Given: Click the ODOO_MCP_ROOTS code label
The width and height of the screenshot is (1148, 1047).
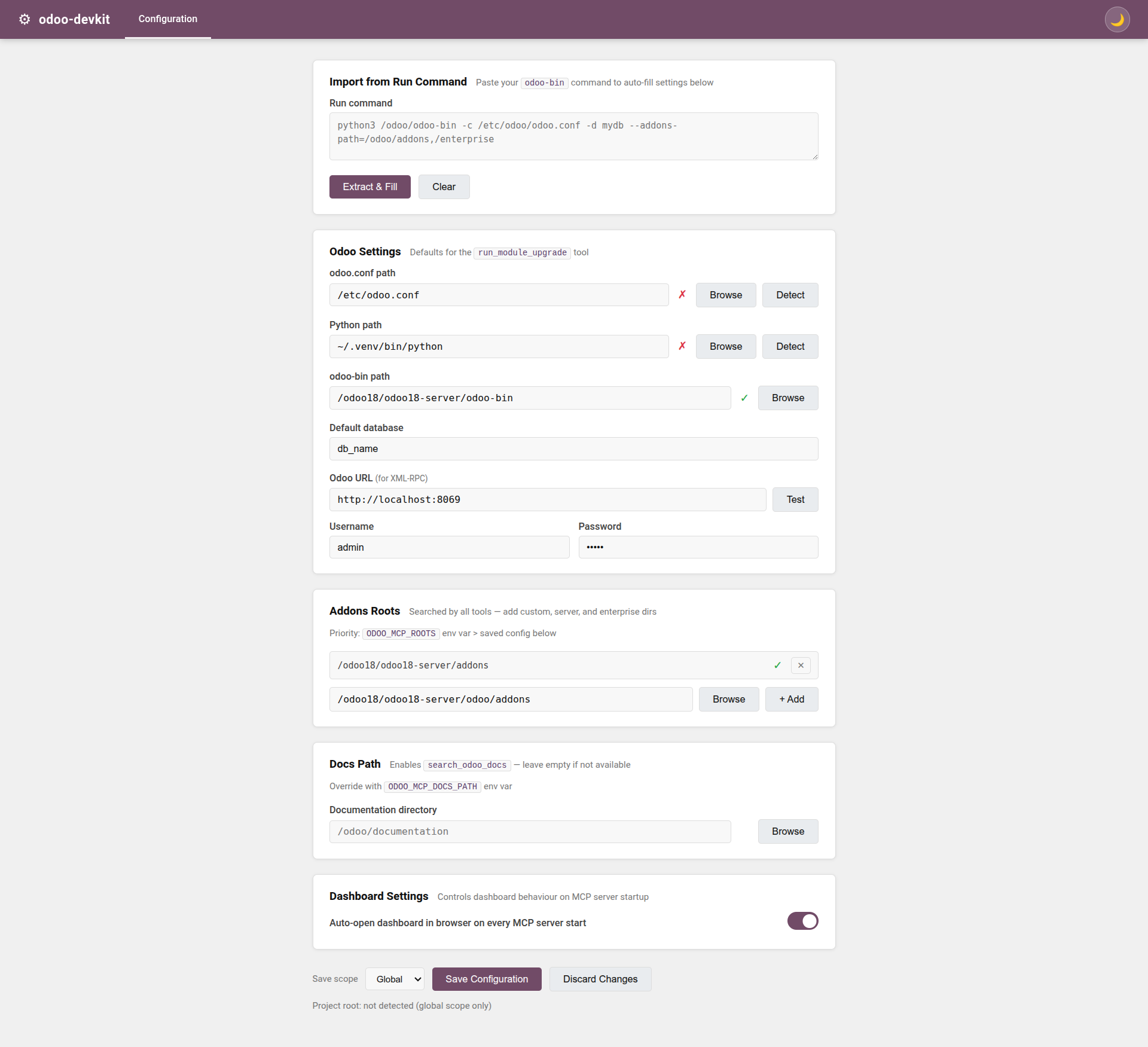Looking at the screenshot, I should (x=401, y=633).
